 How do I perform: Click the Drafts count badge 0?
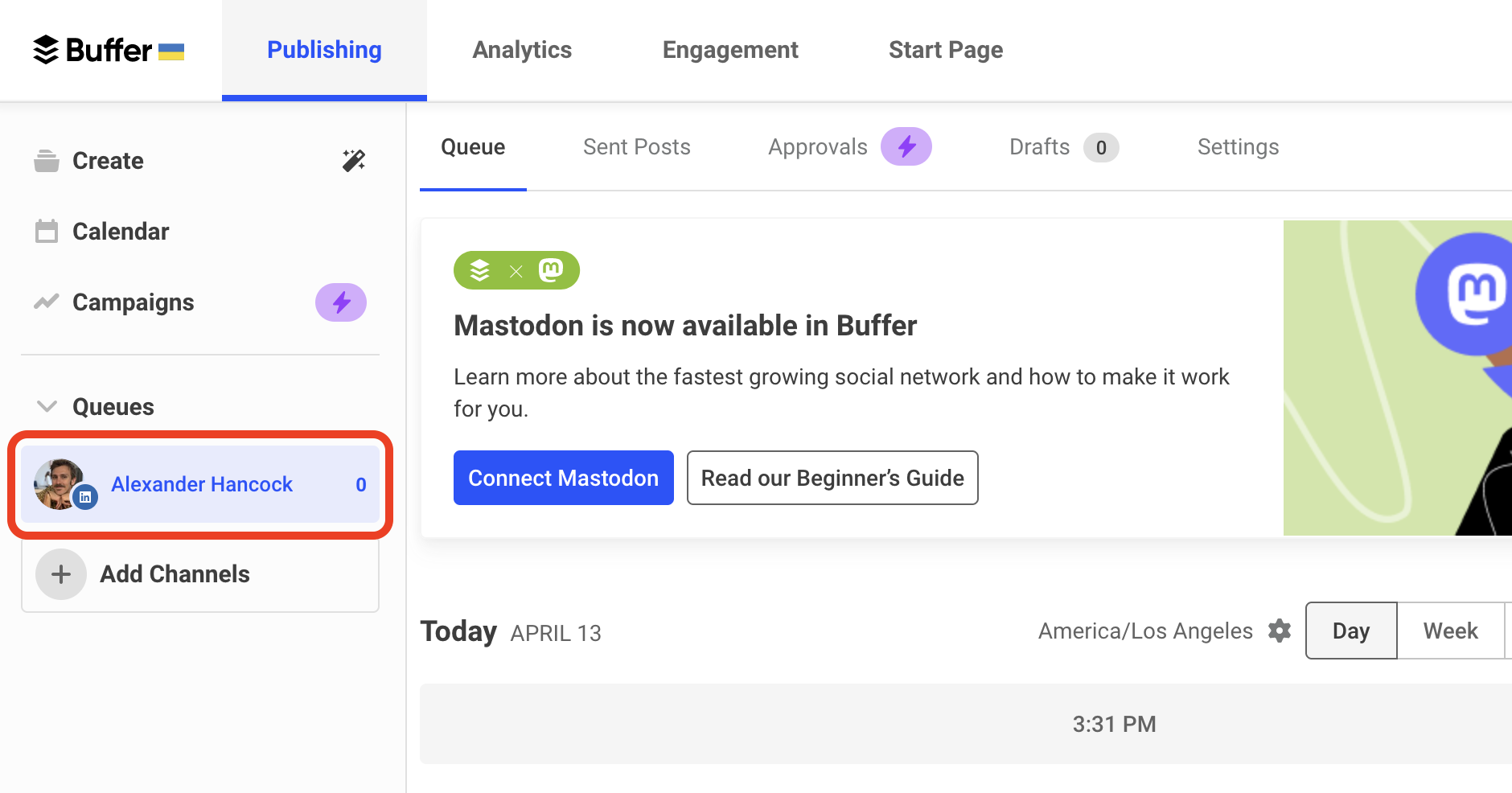pos(1101,147)
